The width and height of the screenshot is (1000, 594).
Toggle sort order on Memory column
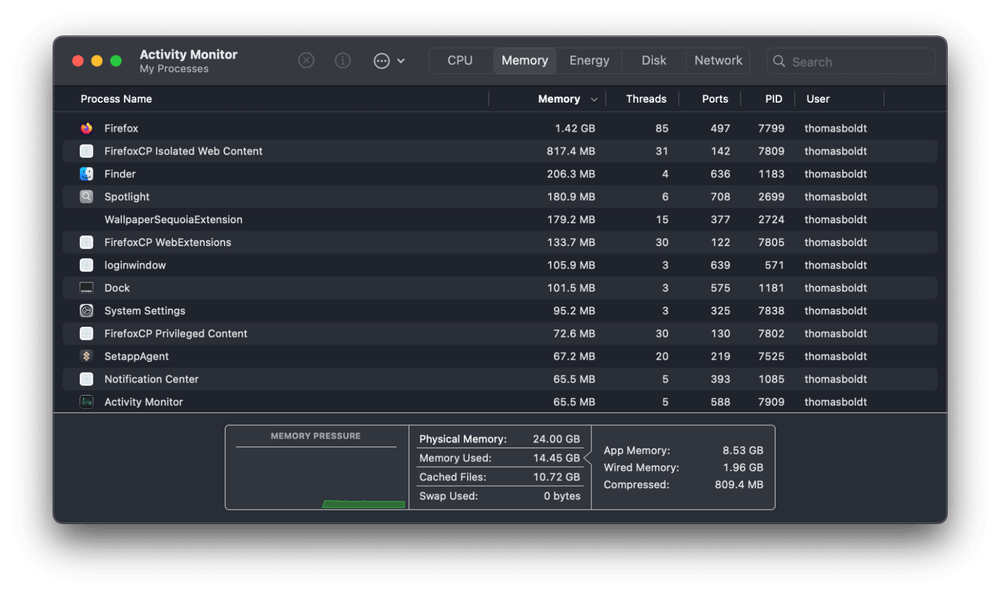pos(566,99)
